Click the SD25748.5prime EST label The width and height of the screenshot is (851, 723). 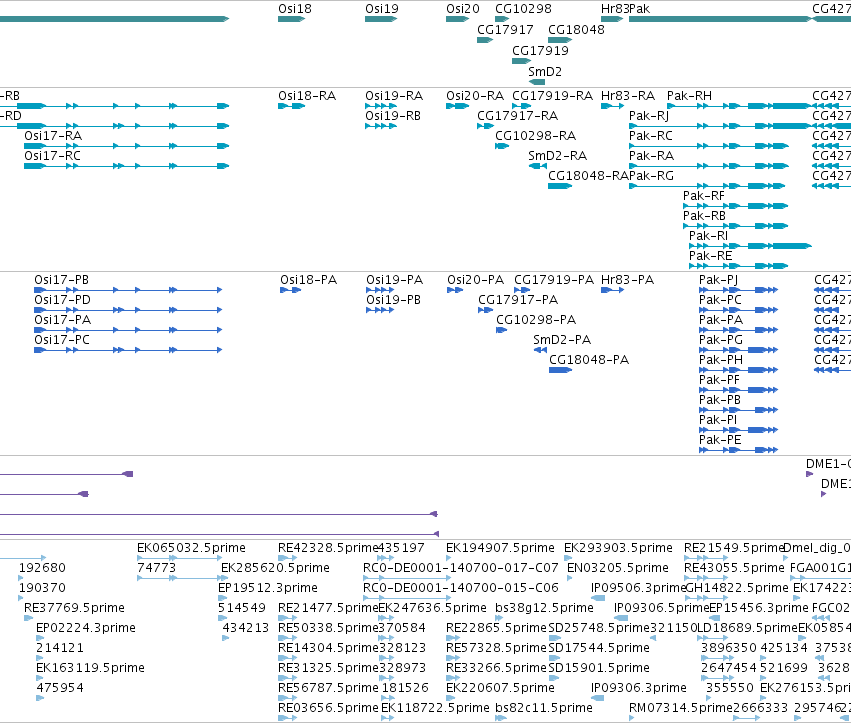pos(599,628)
